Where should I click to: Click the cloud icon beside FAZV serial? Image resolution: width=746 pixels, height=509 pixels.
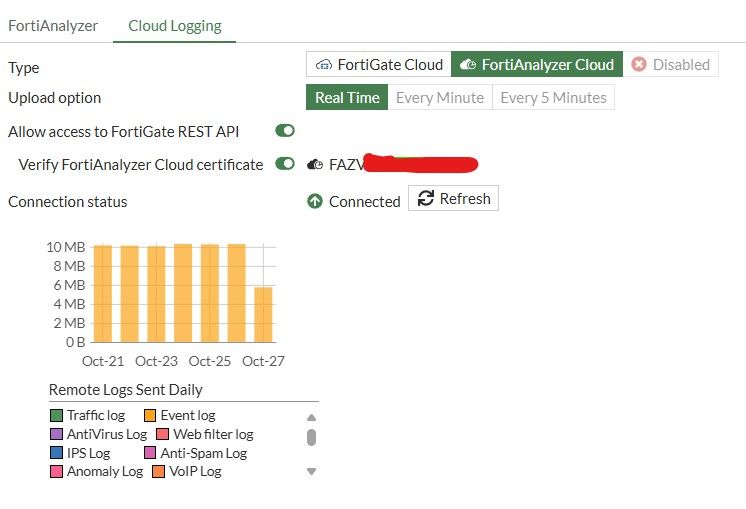tap(315, 165)
